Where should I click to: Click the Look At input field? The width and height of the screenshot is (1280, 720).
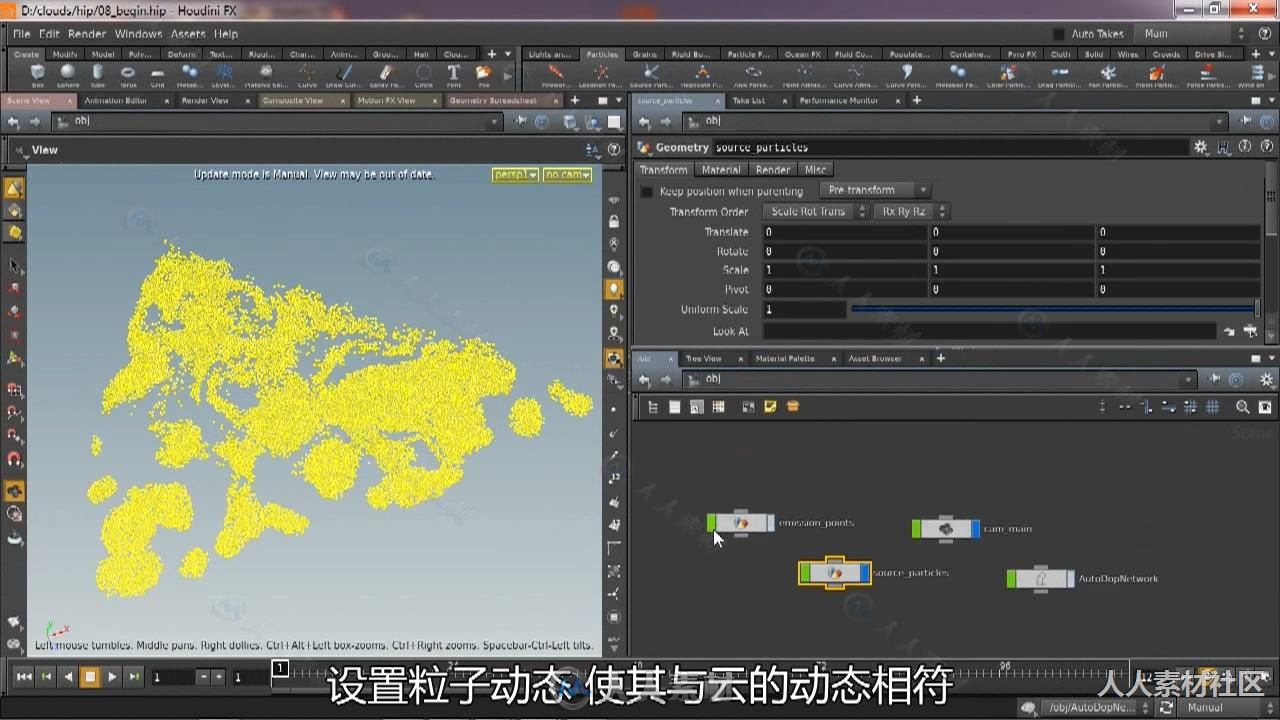click(990, 331)
